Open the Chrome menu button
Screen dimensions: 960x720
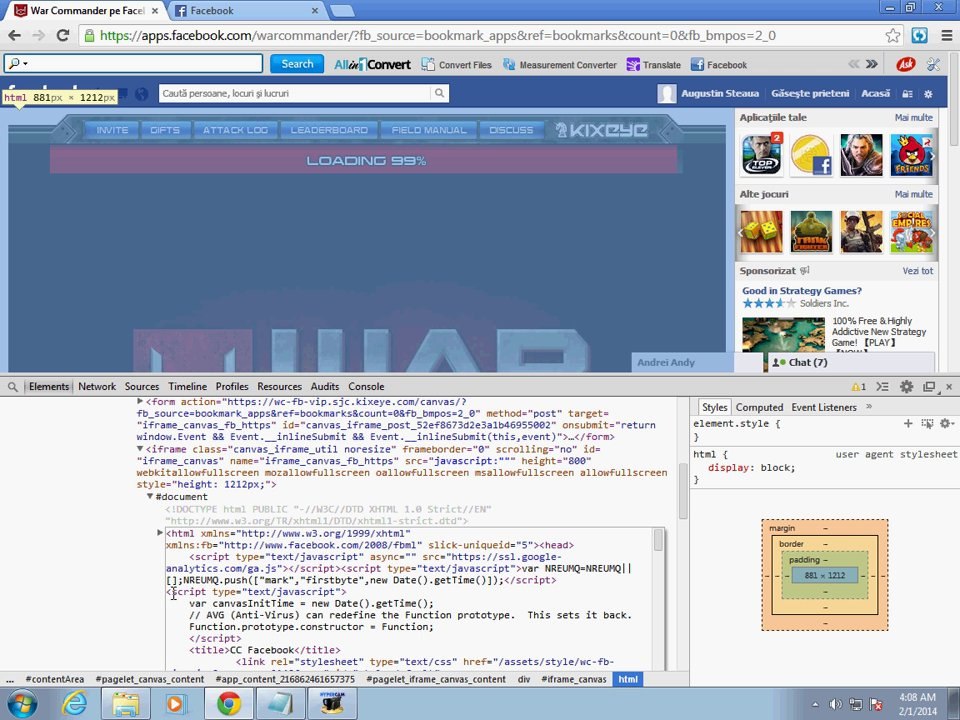coord(947,36)
